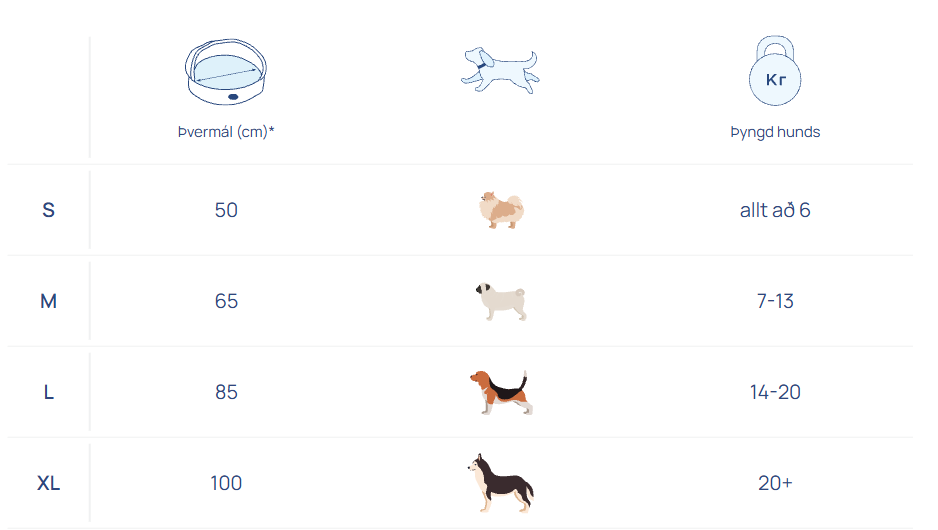The height and width of the screenshot is (530, 938).
Task: Select the M size row label
Action: click(x=48, y=301)
